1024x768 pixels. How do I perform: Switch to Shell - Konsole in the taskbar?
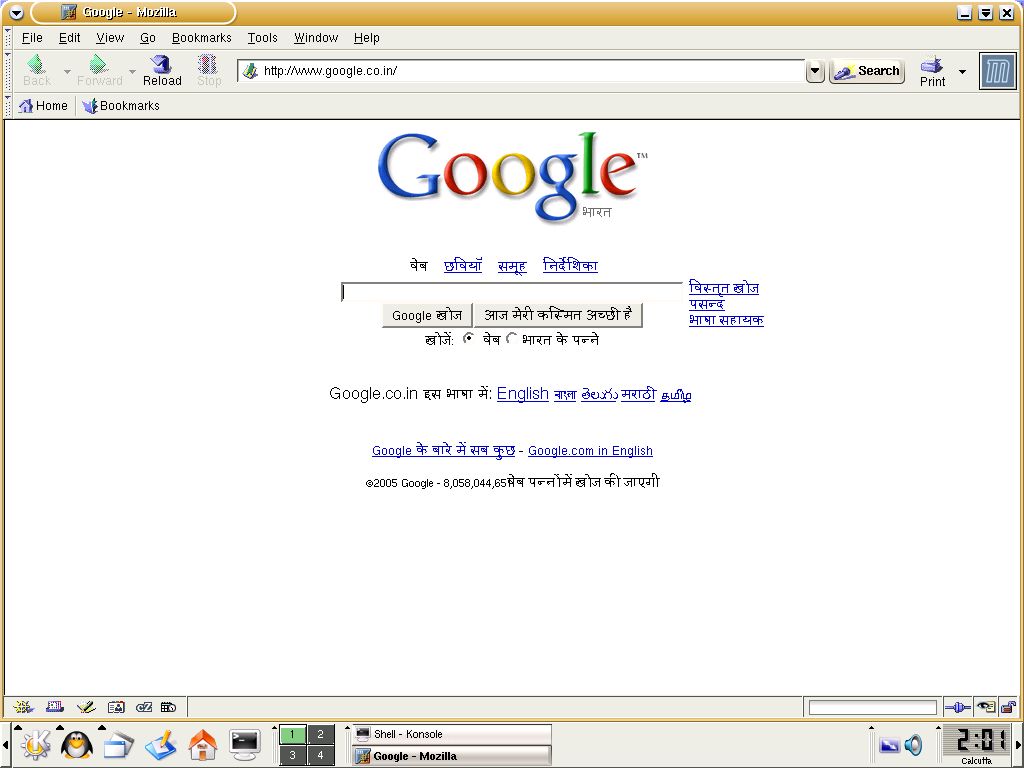[452, 734]
